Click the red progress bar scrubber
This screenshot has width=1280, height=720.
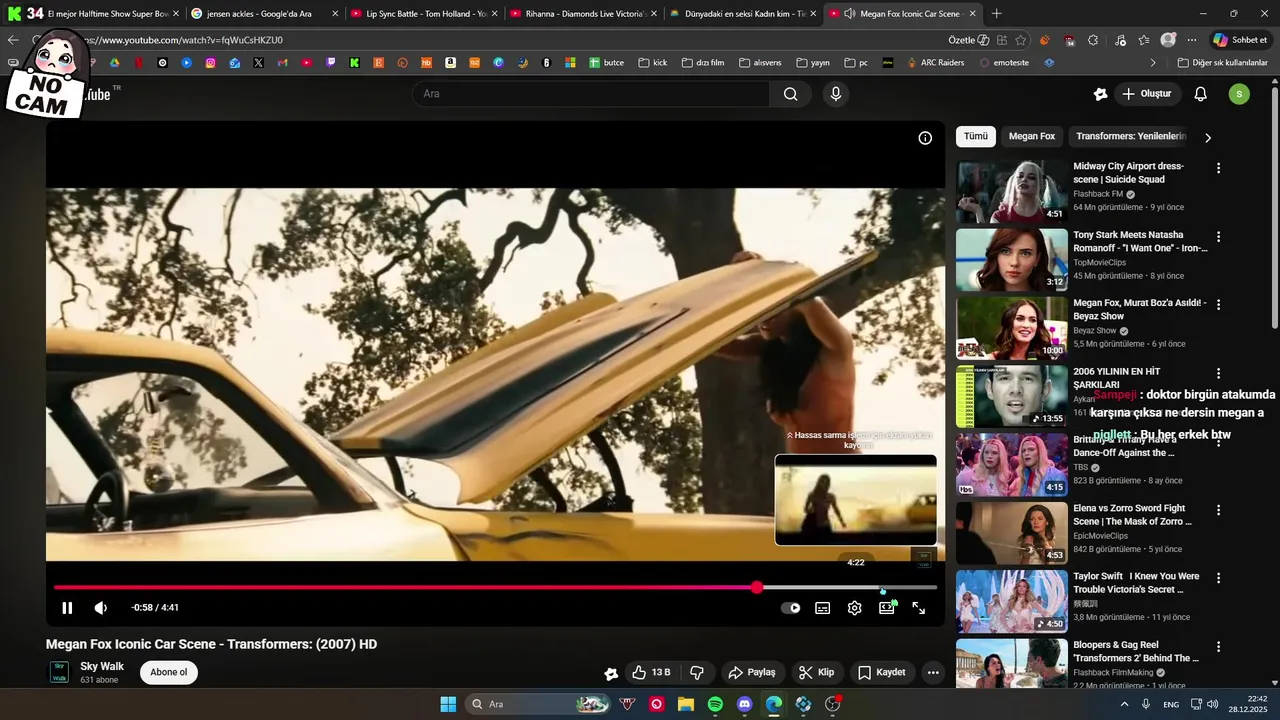point(757,587)
